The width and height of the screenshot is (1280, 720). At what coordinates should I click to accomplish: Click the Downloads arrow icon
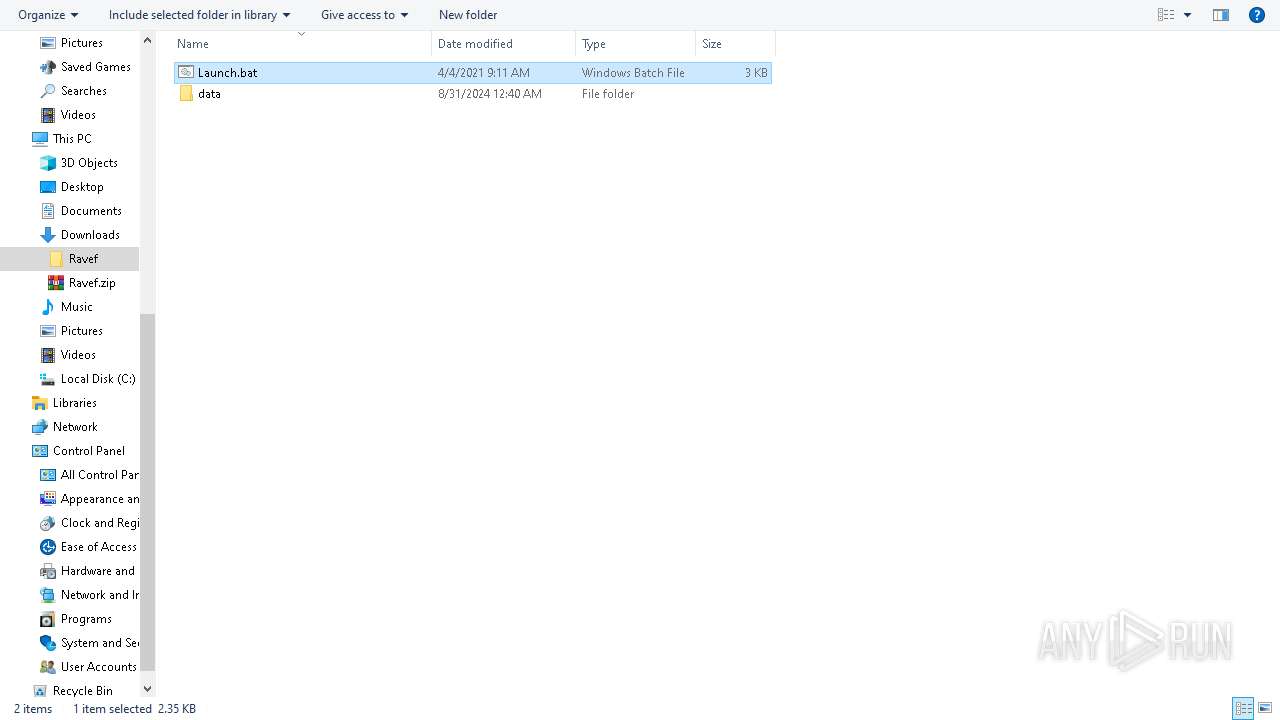tap(47, 235)
